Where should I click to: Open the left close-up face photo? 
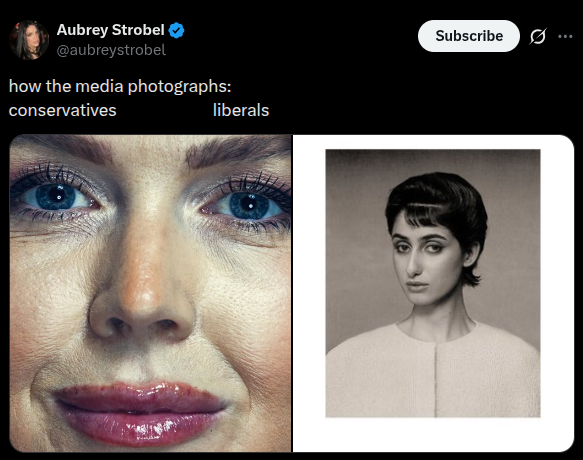151,293
